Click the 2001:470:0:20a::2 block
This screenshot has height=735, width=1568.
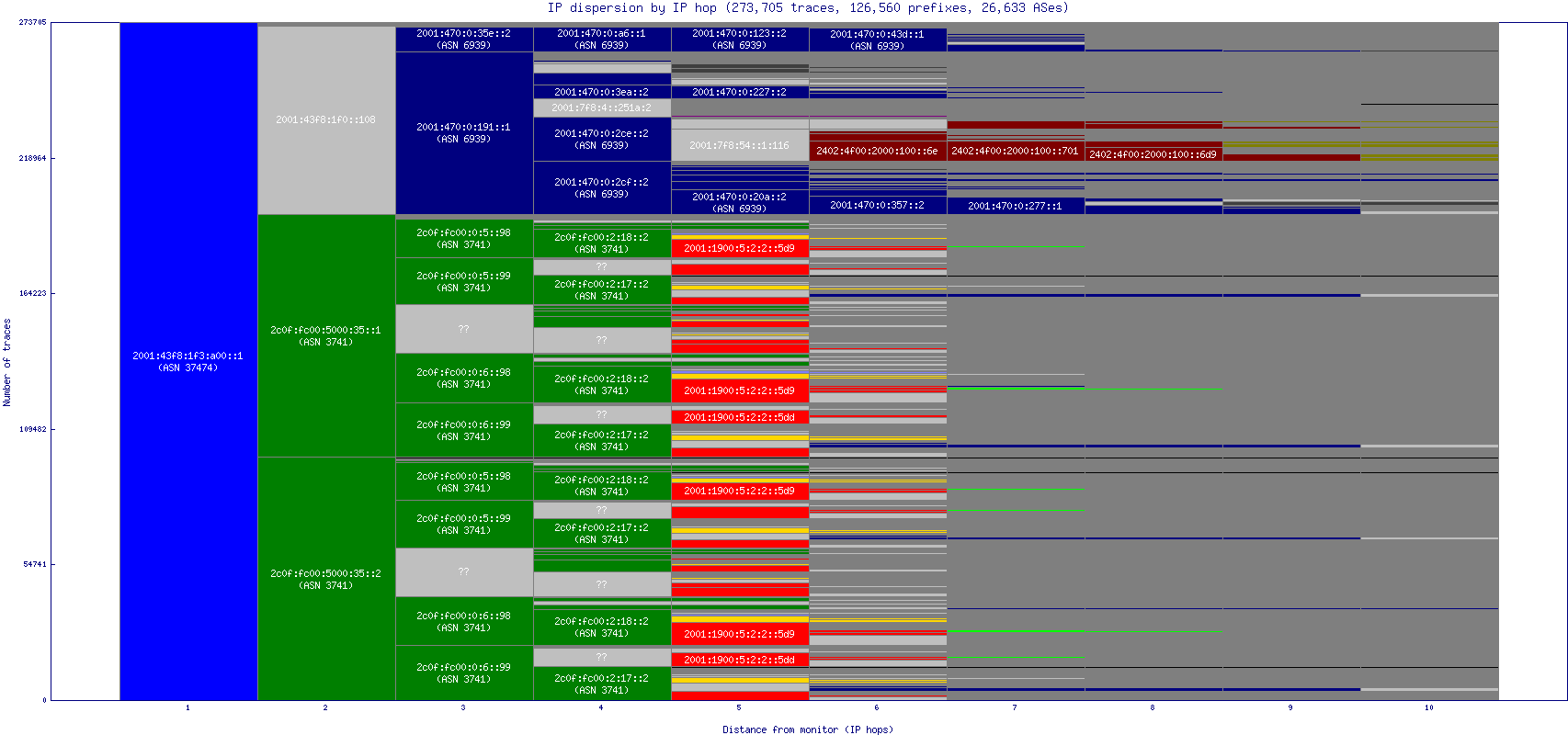pos(740,202)
